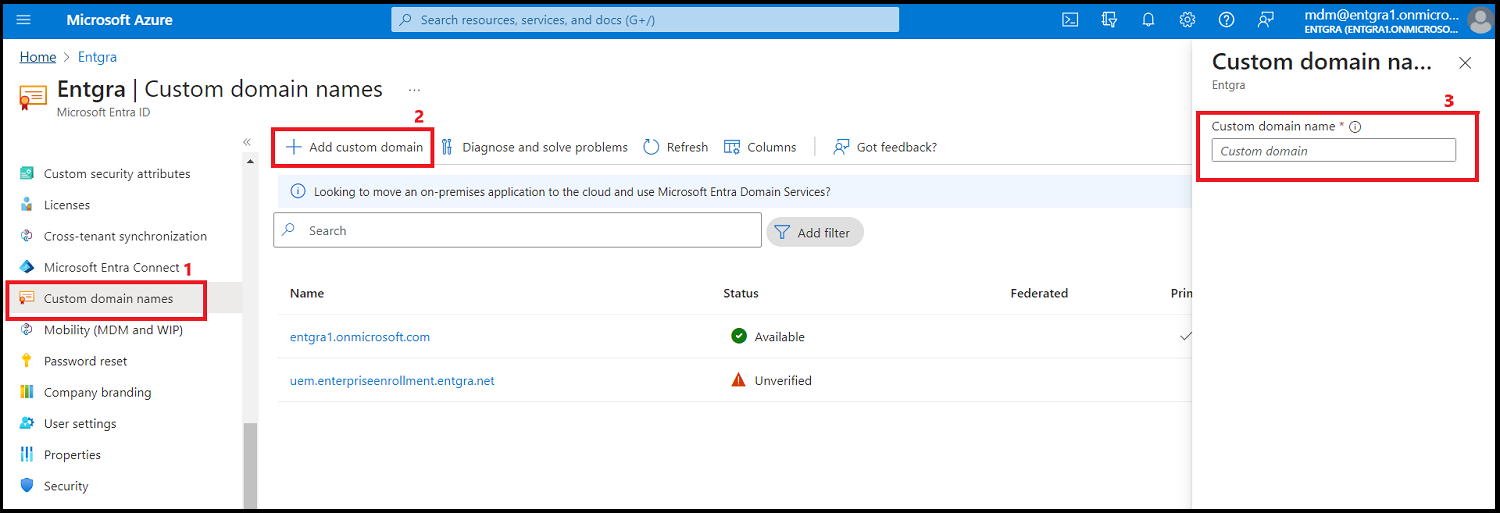Open Licenses in the sidebar

tap(67, 205)
